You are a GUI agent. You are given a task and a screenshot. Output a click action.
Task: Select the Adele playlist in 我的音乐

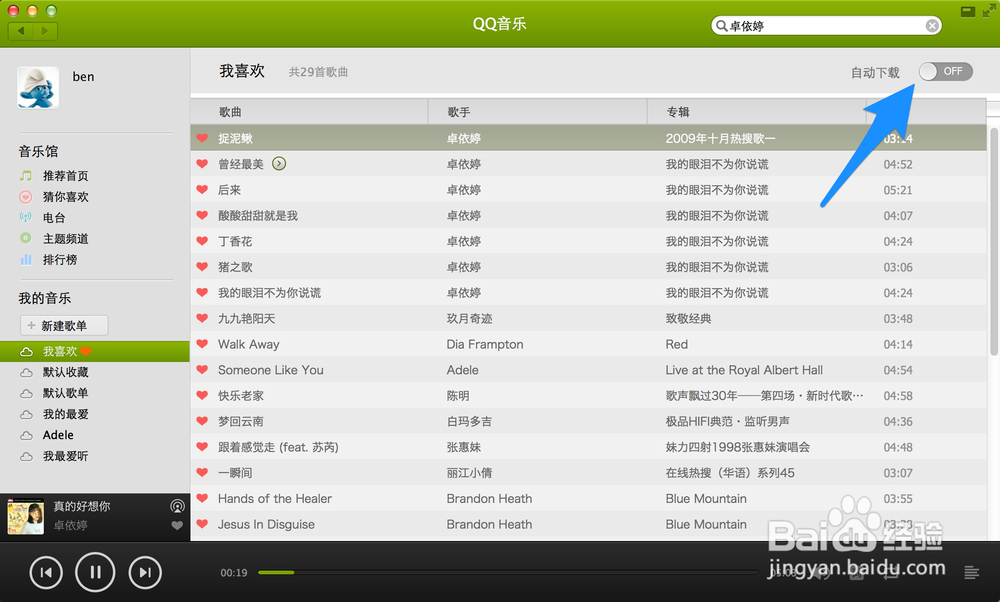coord(60,434)
